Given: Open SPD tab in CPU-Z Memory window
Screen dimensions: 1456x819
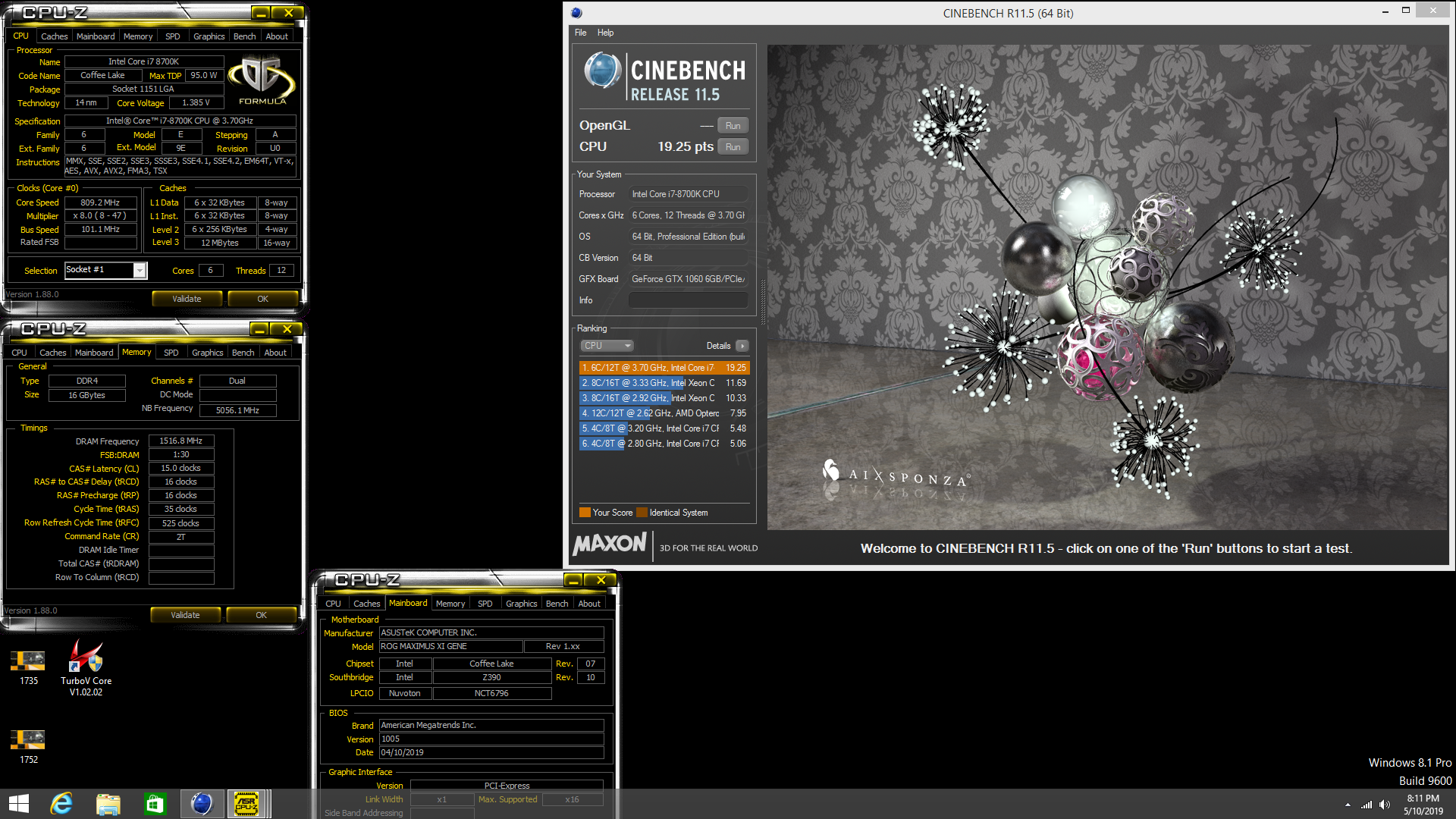Looking at the screenshot, I should click(x=171, y=353).
